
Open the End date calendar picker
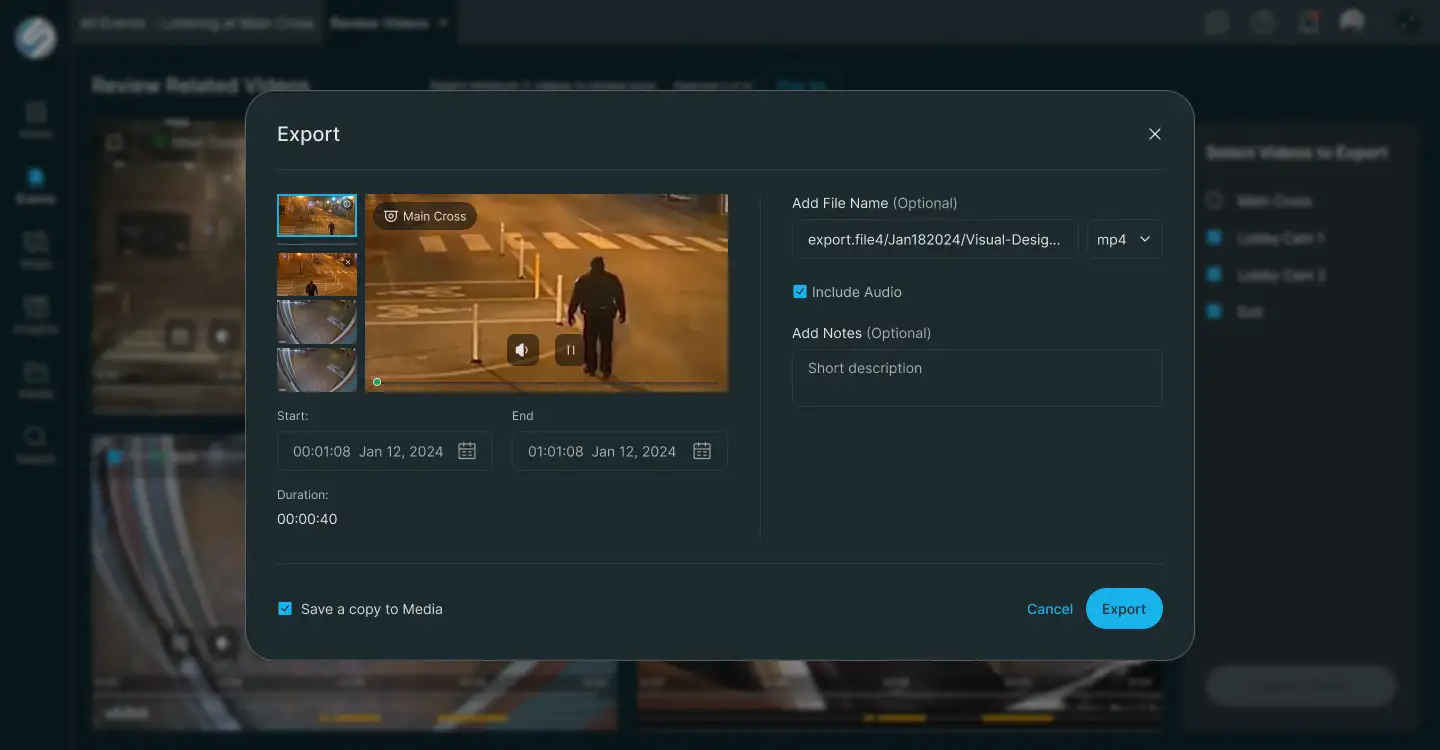point(702,451)
